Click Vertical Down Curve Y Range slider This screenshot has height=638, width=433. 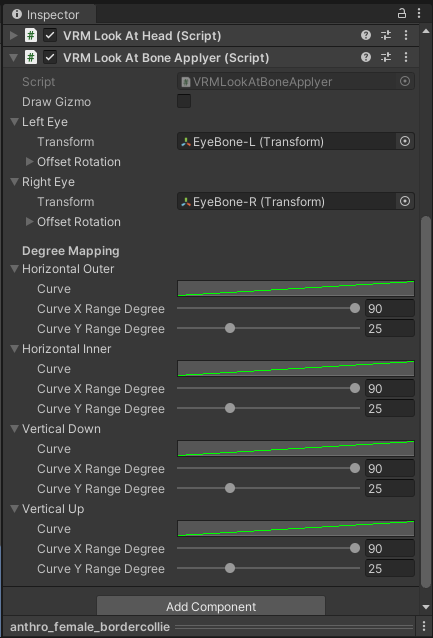(269, 488)
